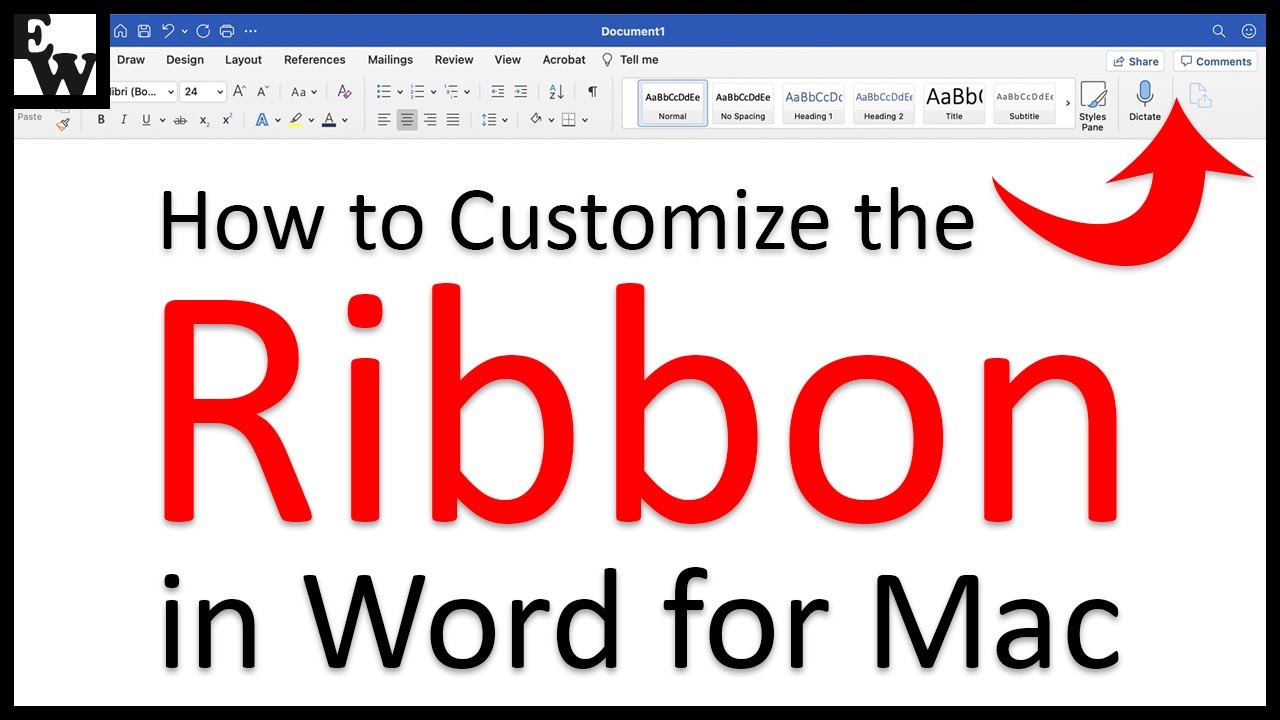Open the Design tab
The image size is (1280, 720).
click(185, 60)
